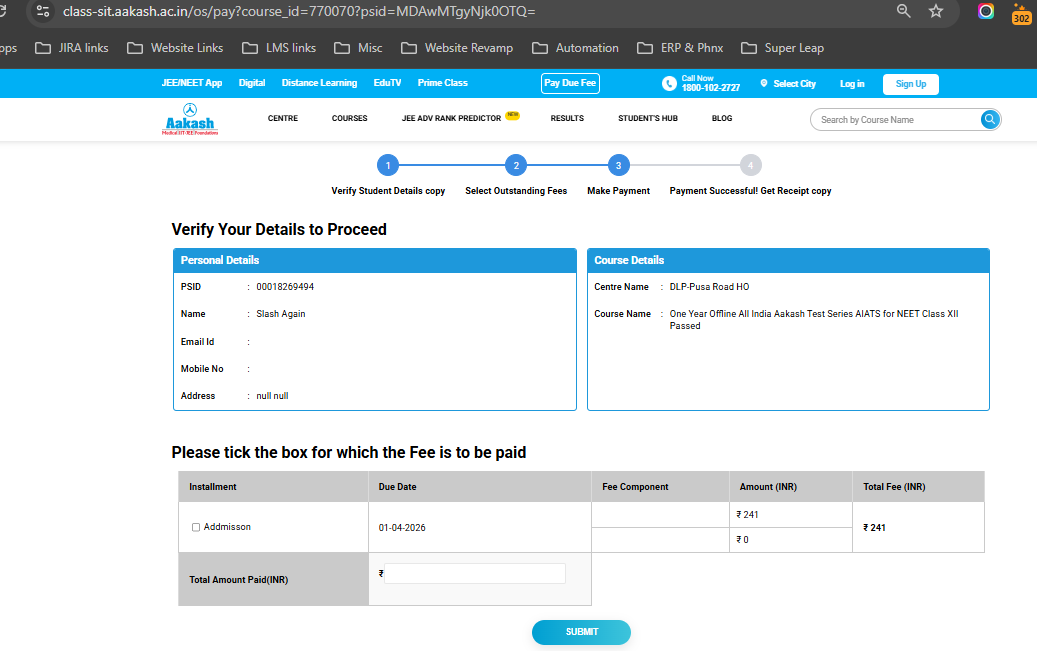Click step 1 Verify Student Details circle

[x=388, y=165]
